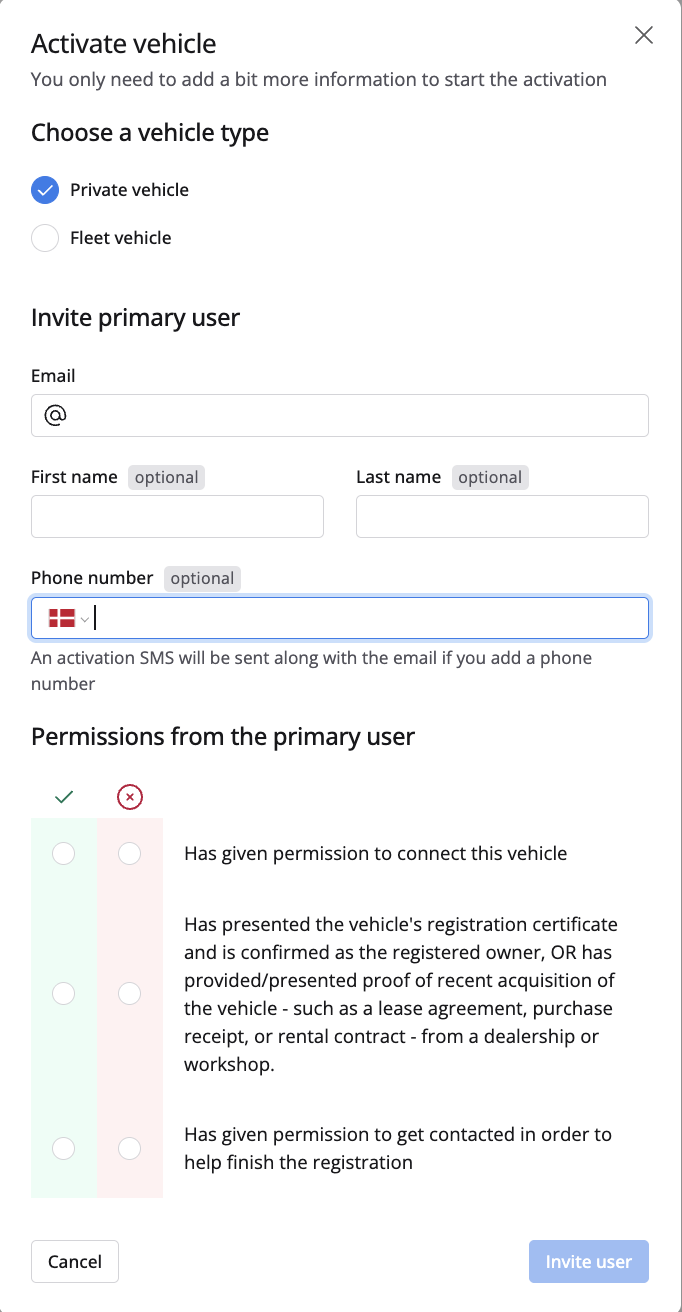This screenshot has height=1312, width=682.
Task: Open the Denmark flag country selector
Action: tap(63, 619)
